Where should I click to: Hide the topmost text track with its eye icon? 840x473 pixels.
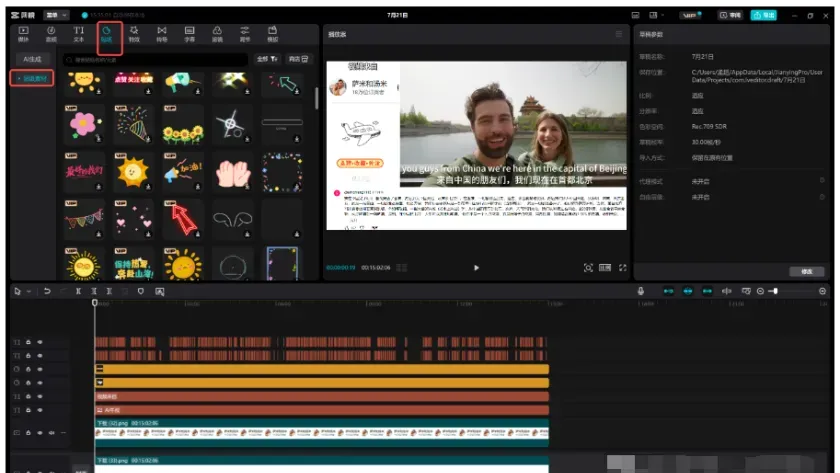[40, 342]
